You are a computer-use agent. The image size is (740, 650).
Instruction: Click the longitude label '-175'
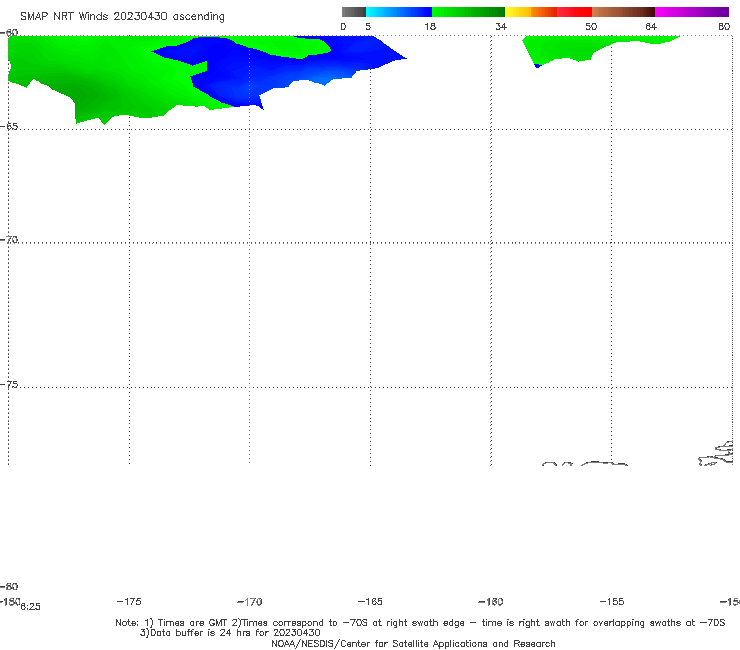(x=129, y=601)
